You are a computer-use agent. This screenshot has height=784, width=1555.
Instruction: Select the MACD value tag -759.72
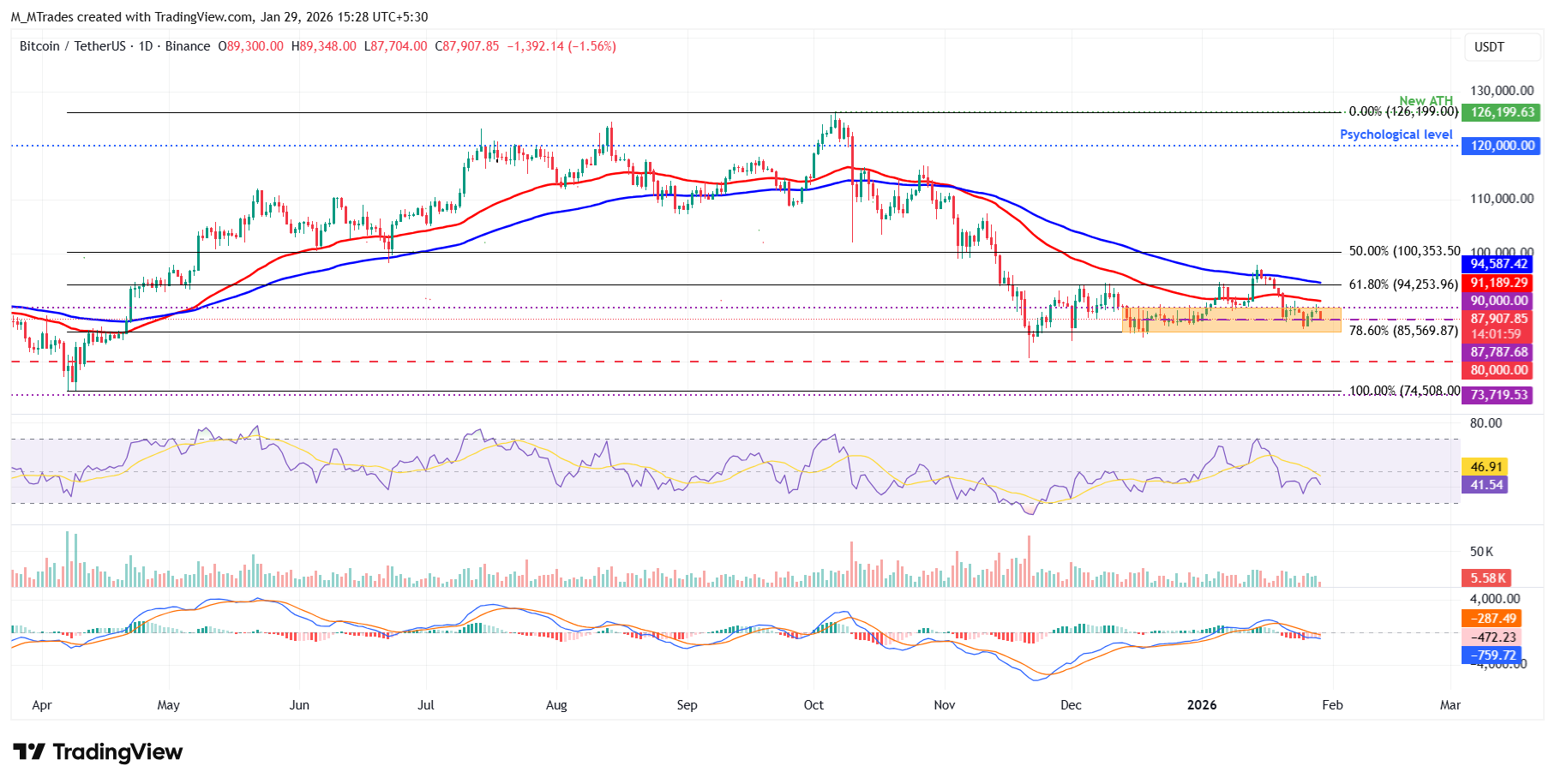(1490, 655)
